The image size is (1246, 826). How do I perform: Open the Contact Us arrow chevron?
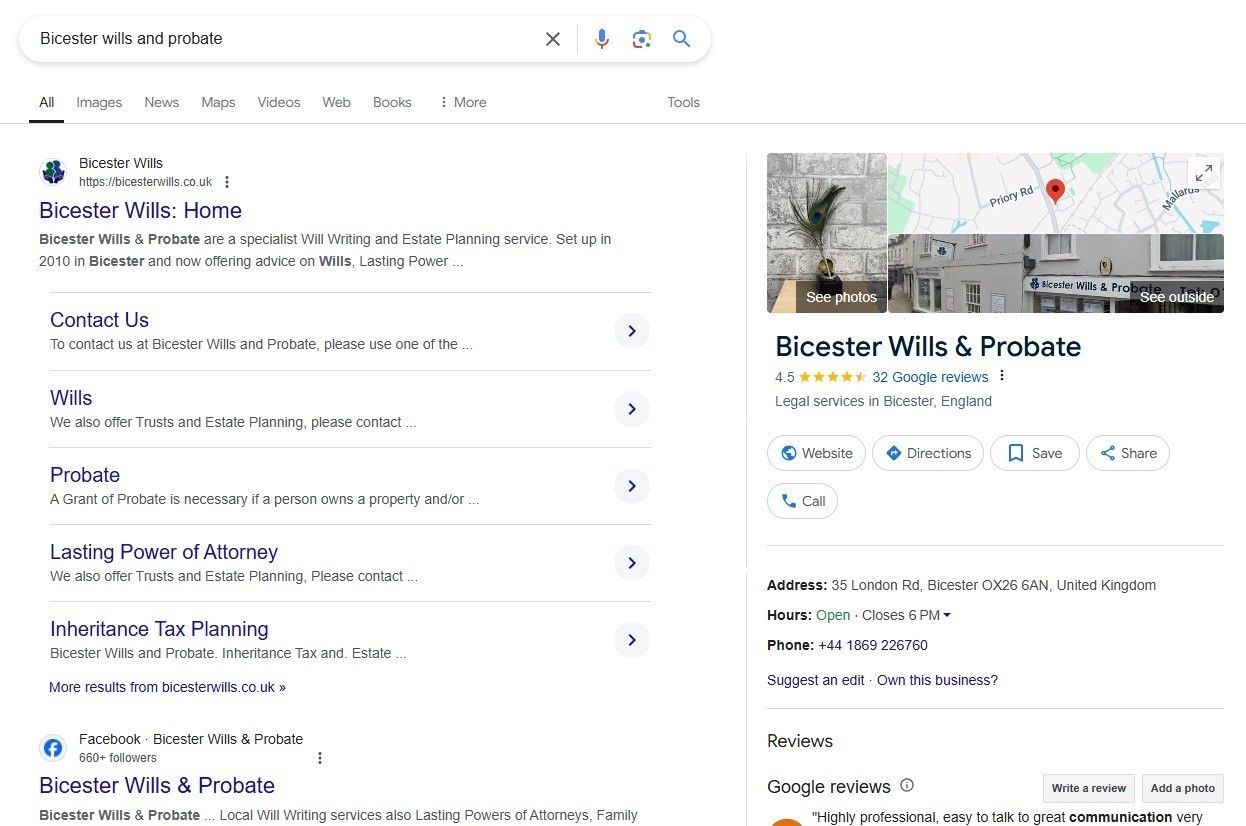coord(632,331)
